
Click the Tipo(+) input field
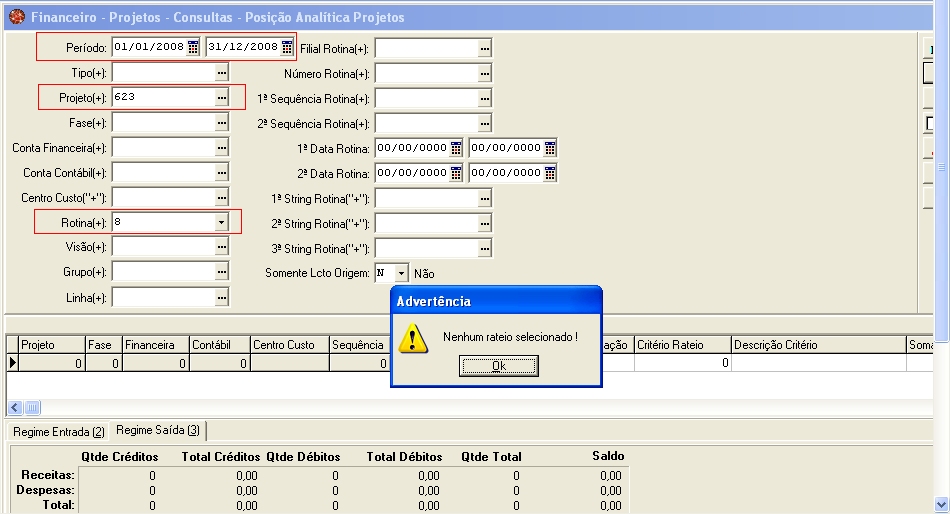[164, 73]
